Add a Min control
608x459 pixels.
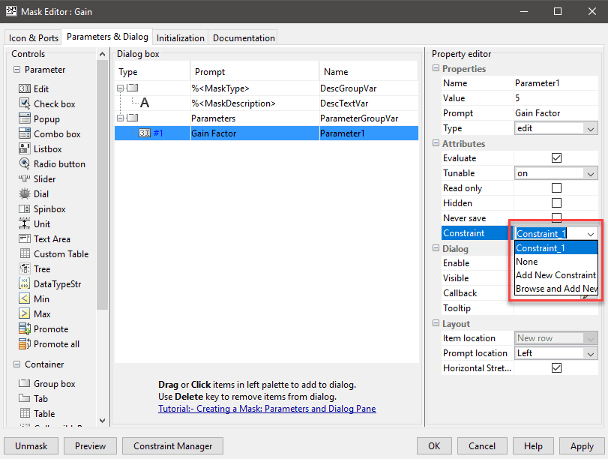[34, 299]
